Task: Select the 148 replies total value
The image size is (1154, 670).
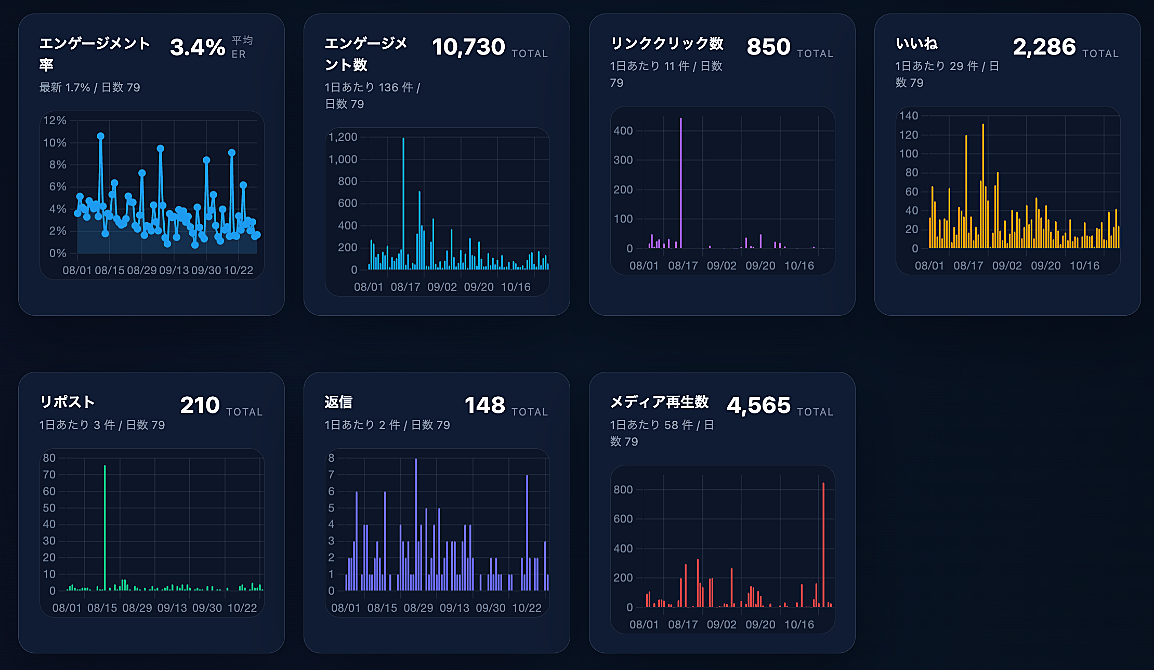Action: (484, 405)
